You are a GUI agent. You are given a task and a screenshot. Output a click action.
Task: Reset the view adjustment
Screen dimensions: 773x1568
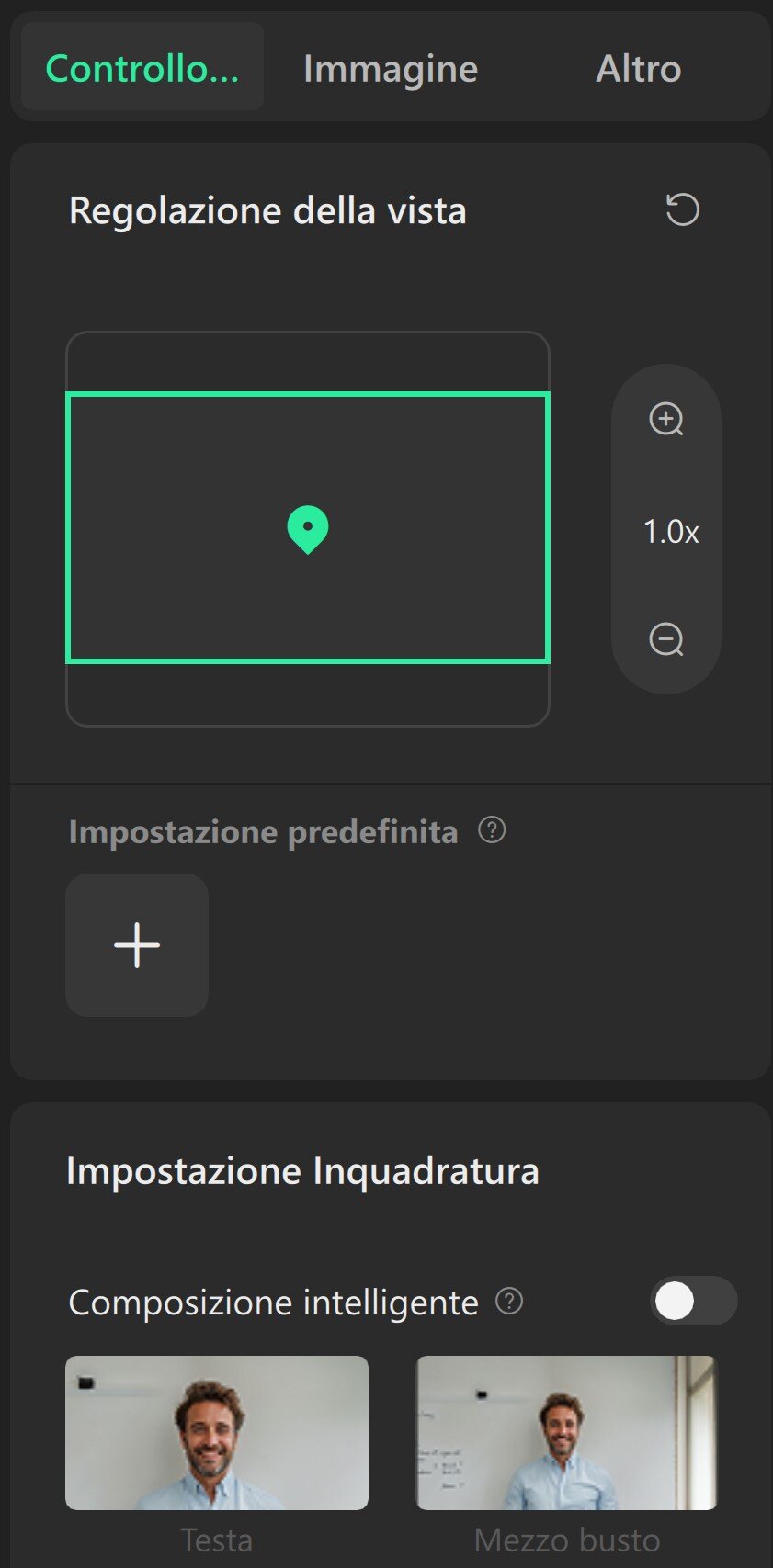682,210
